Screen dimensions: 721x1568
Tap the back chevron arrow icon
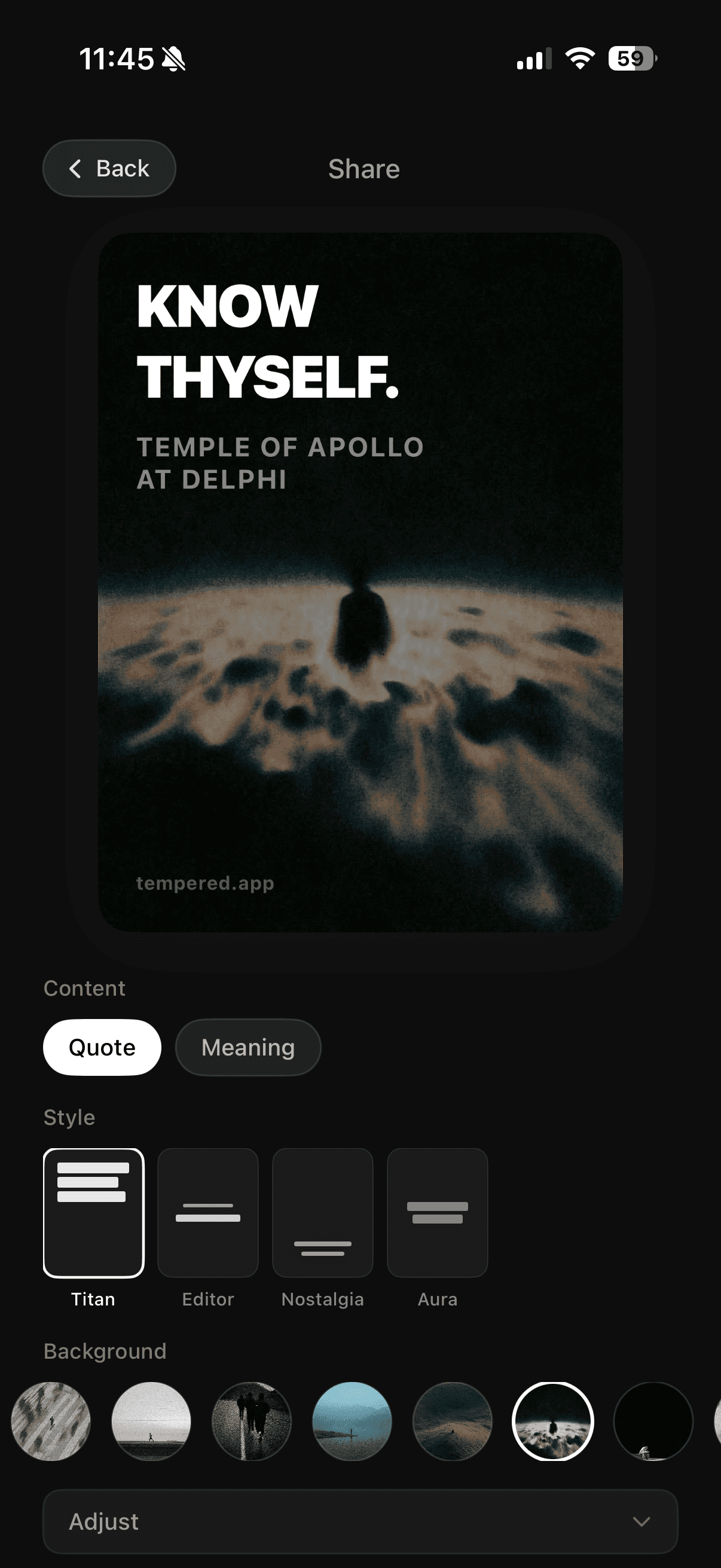click(x=75, y=169)
